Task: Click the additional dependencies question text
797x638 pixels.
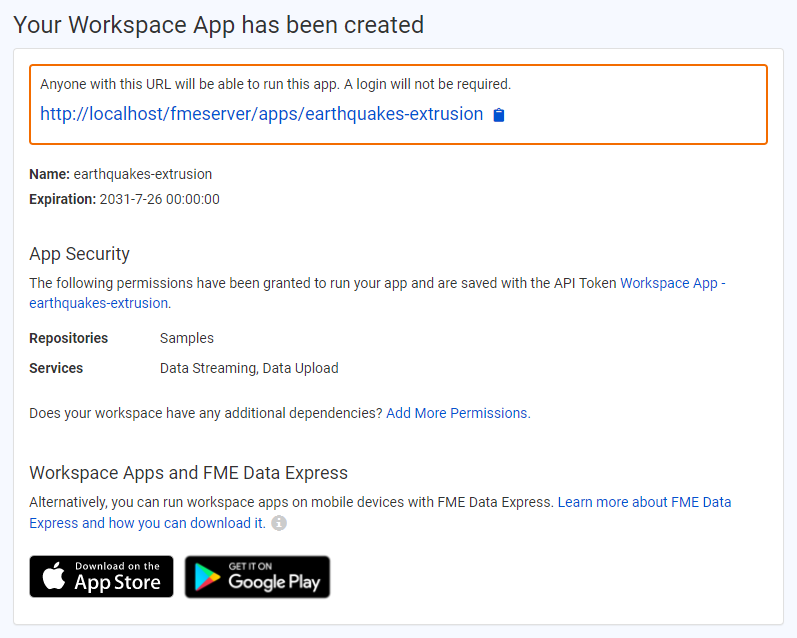Action: [205, 413]
